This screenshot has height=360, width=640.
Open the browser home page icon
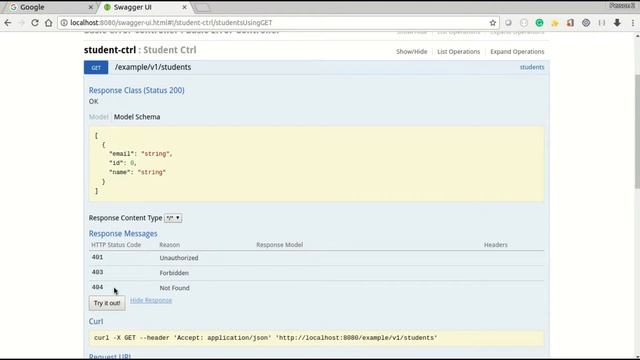tap(49, 23)
